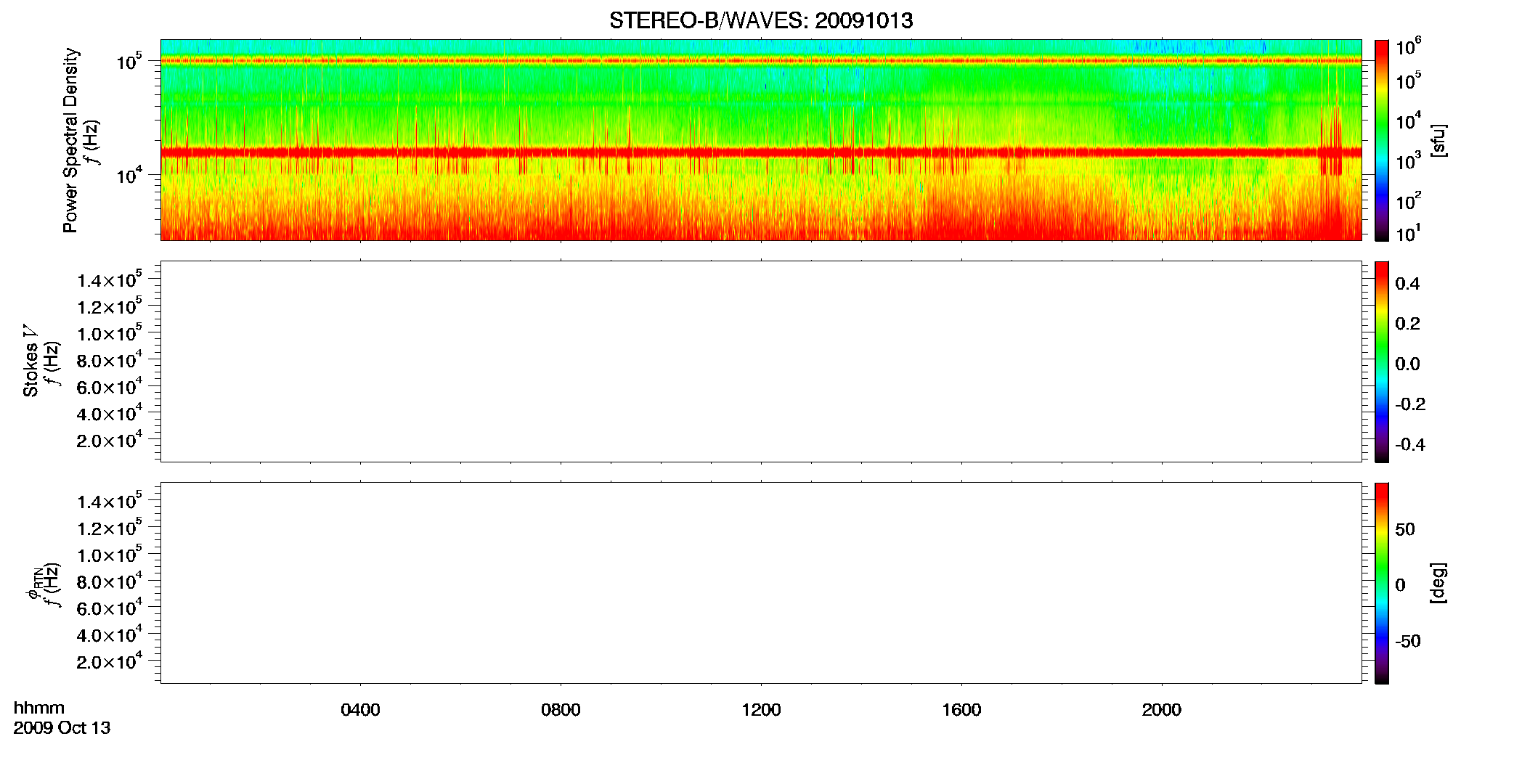Click the hhmm time format label
The width and height of the screenshot is (1522, 784).
(x=39, y=708)
